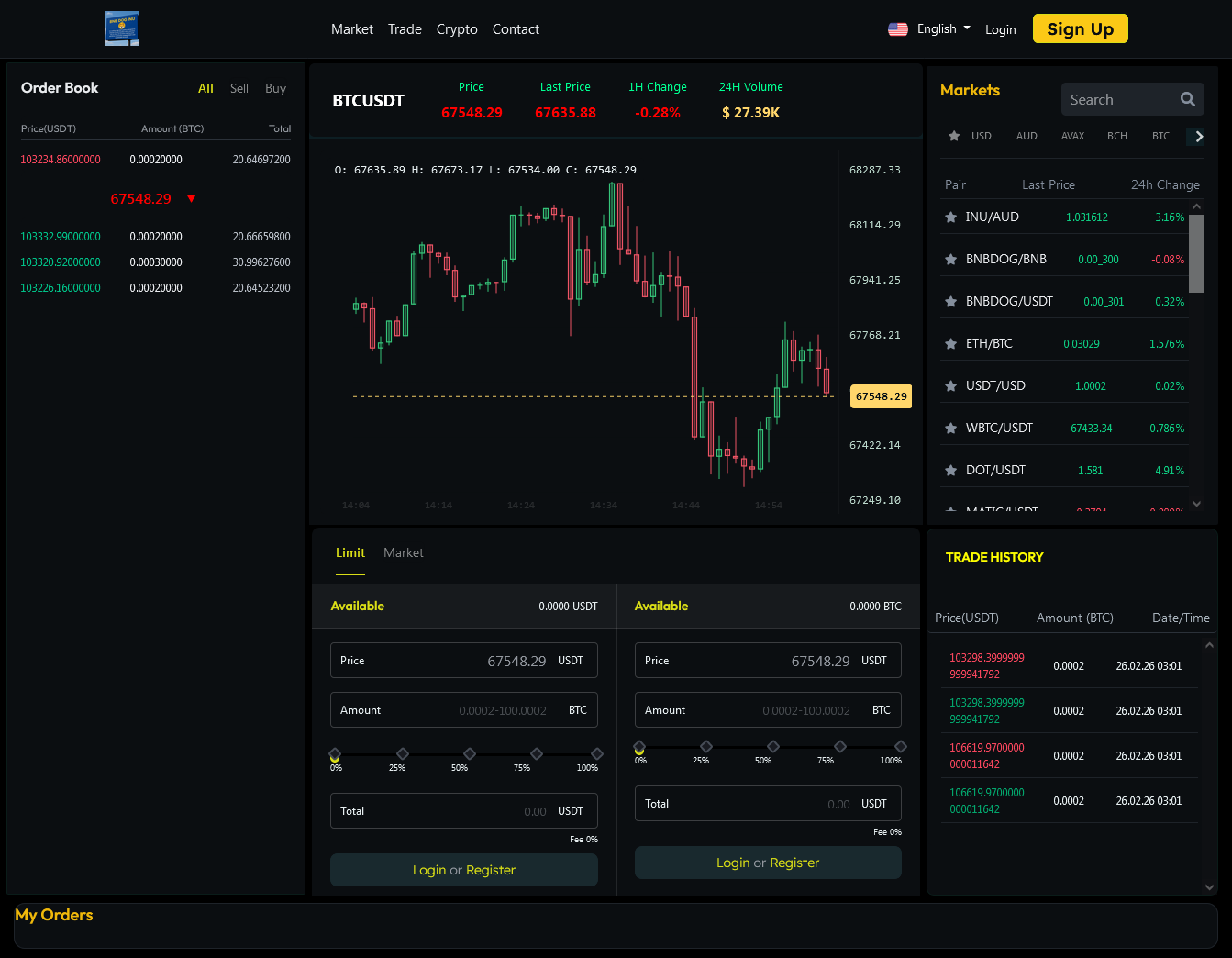Open the English language dropdown
Image resolution: width=1232 pixels, height=958 pixels.
pyautogui.click(x=936, y=28)
